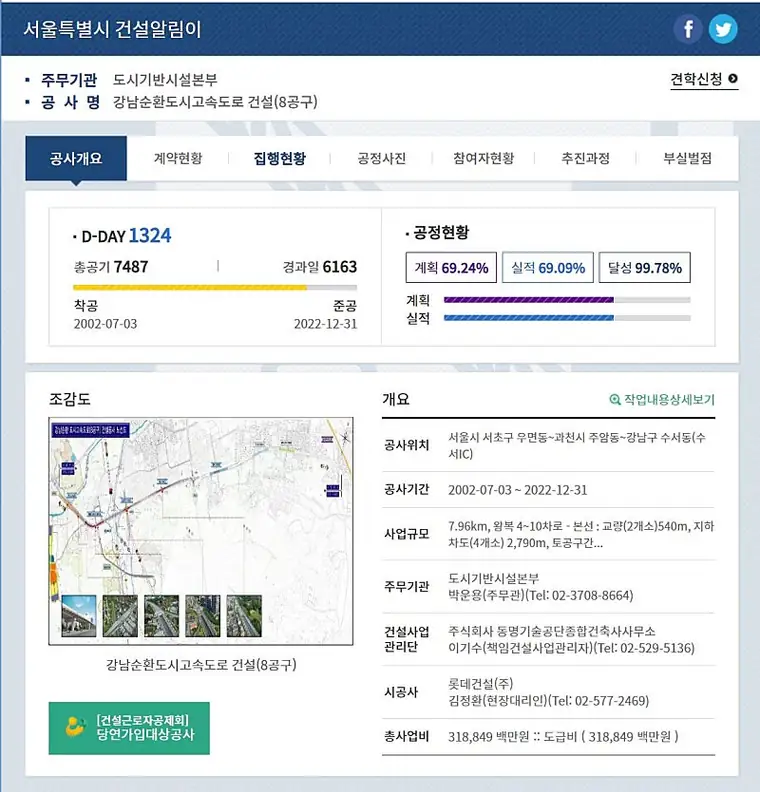This screenshot has width=760, height=792.
Task: Open the third aerial photo thumbnail
Action: (x=162, y=615)
